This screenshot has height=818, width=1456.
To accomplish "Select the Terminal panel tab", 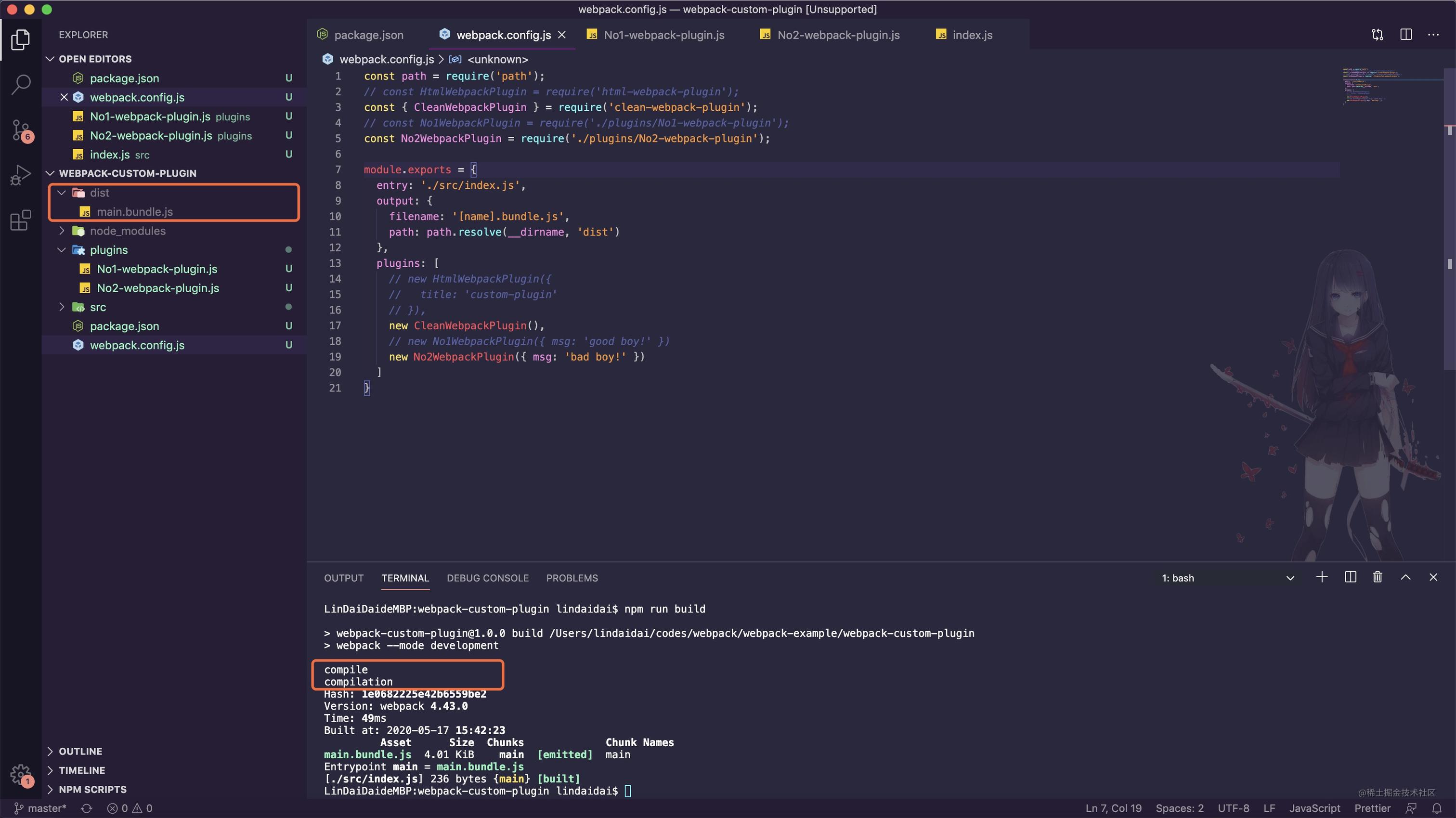I will [x=405, y=578].
